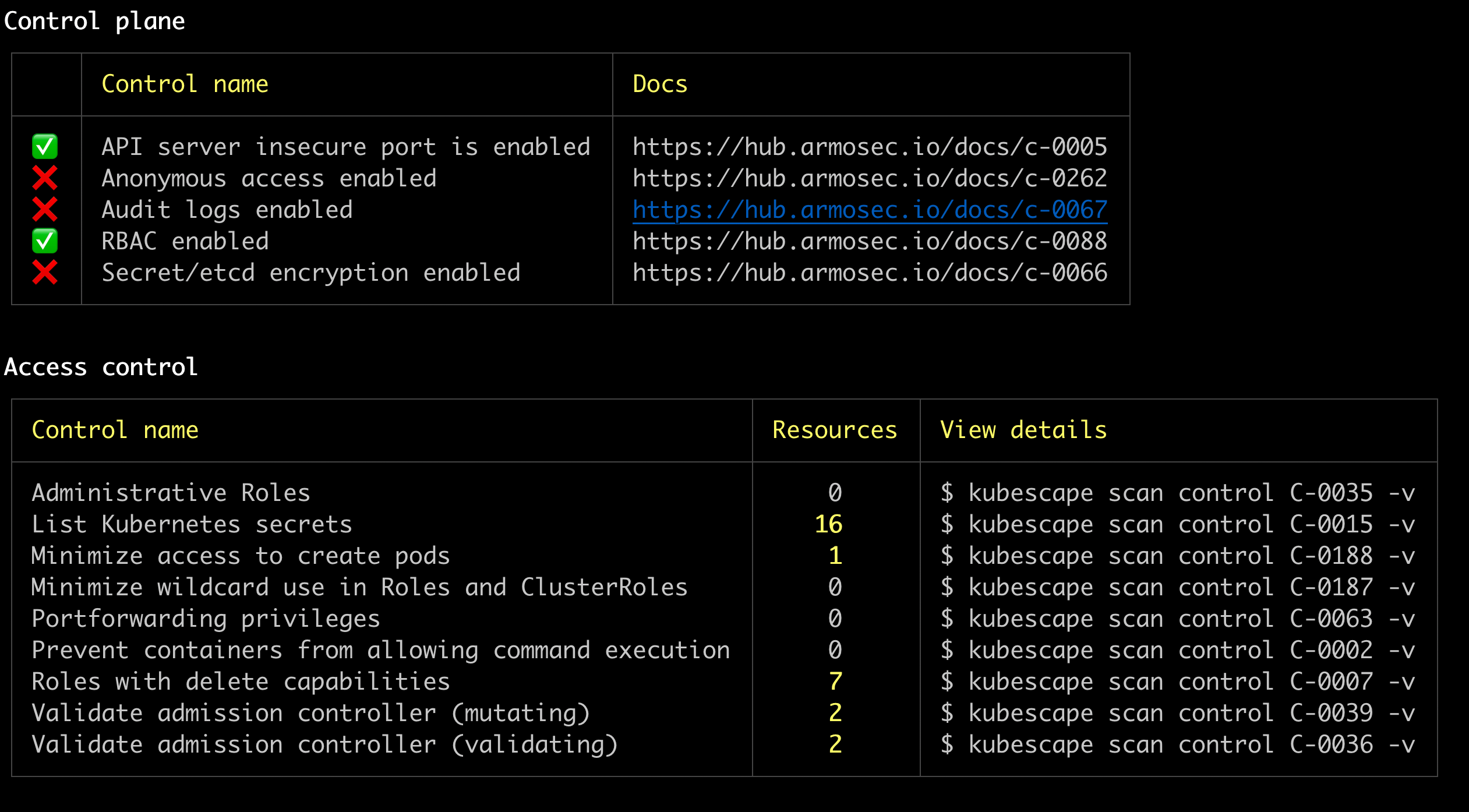This screenshot has height=812, width=1469.
Task: Click the Access control section heading
Action: (101, 368)
